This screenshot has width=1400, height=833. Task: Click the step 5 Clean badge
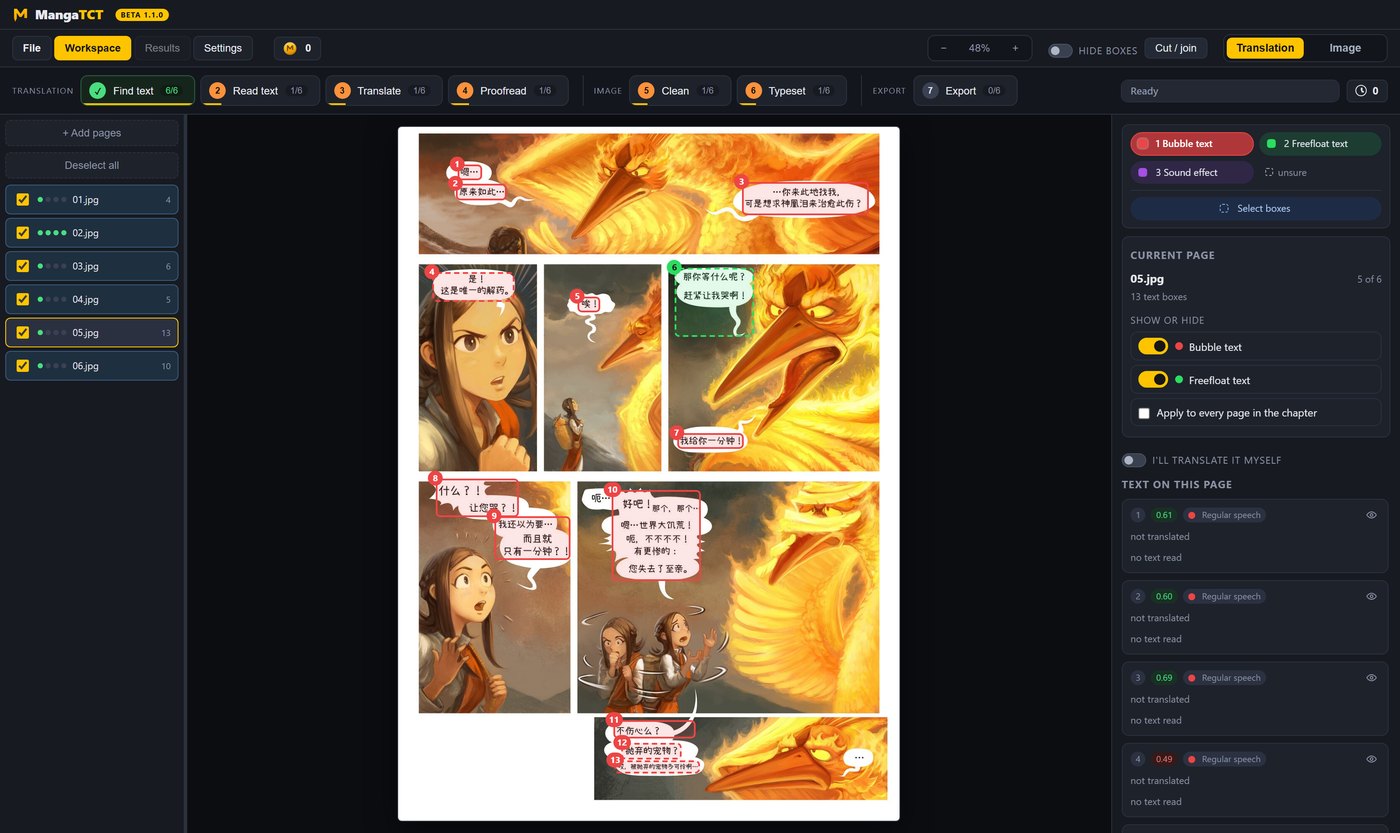tap(646, 91)
